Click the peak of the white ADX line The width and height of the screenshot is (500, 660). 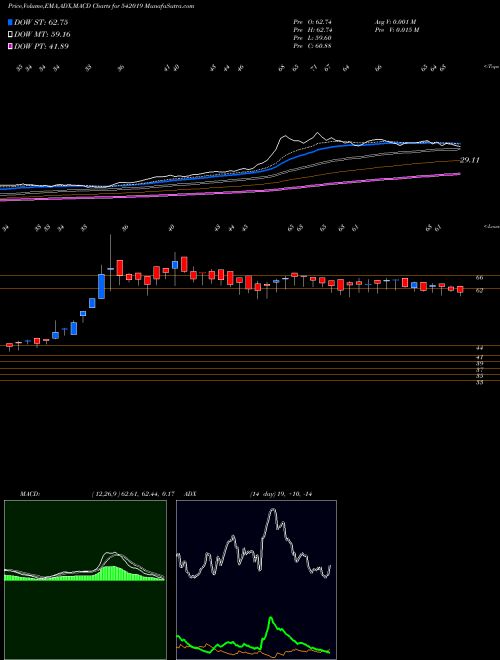tap(273, 510)
